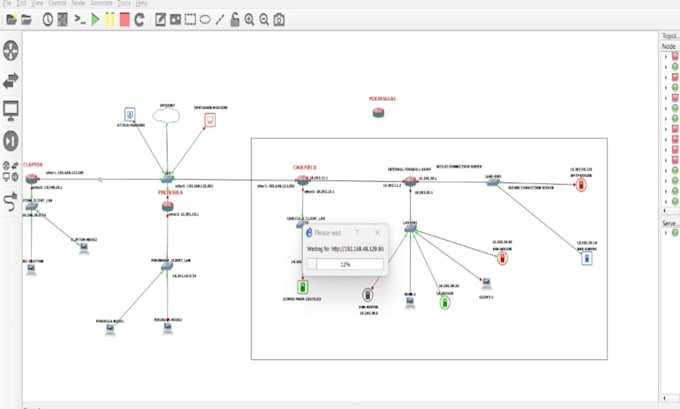Suspend all nodes with yellow pause button
680x409 pixels.
[x=110, y=20]
